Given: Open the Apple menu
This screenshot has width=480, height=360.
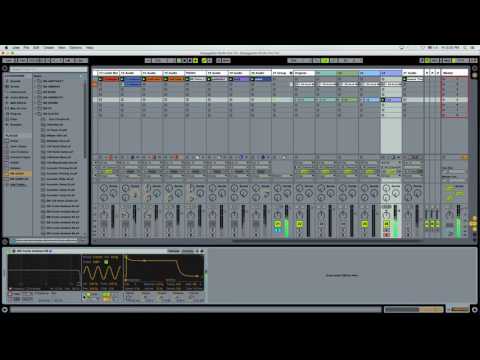Looking at the screenshot, I should tap(6, 48).
